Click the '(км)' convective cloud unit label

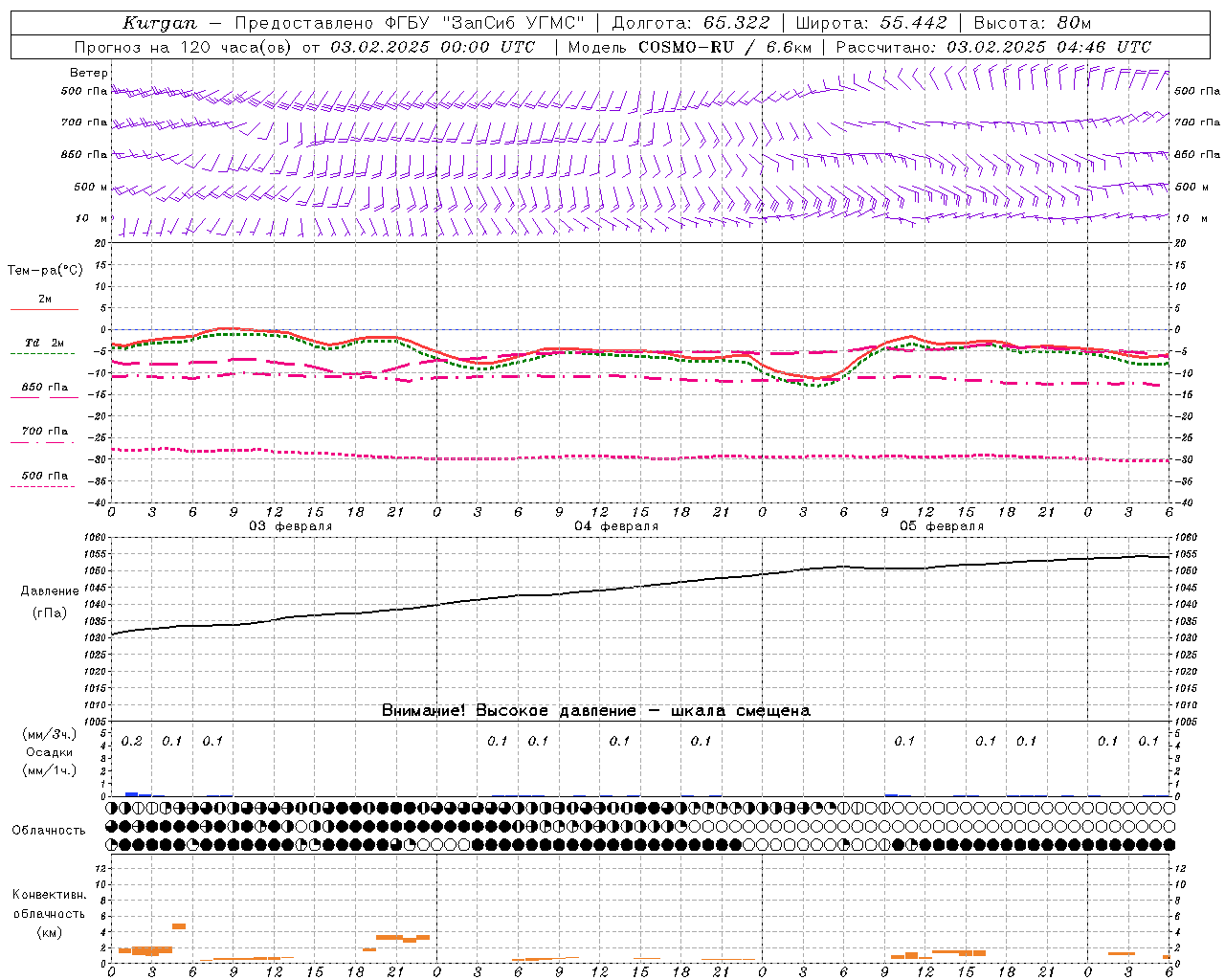click(49, 932)
